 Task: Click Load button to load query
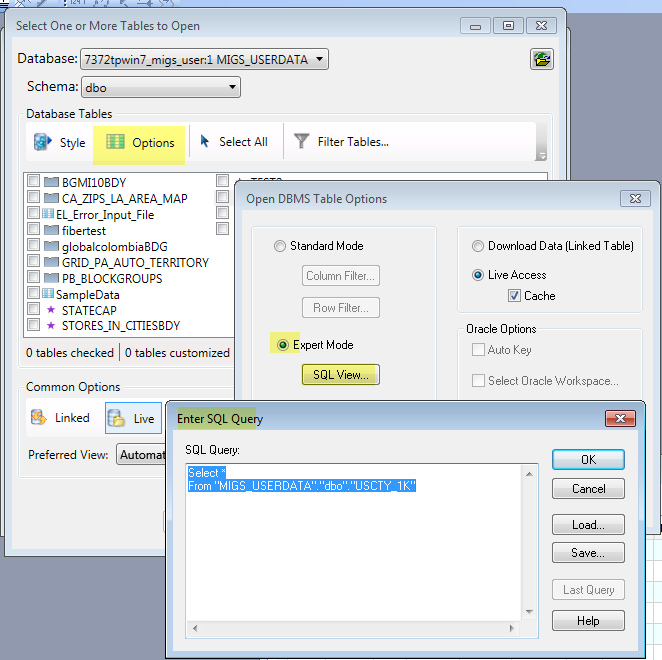(x=588, y=525)
